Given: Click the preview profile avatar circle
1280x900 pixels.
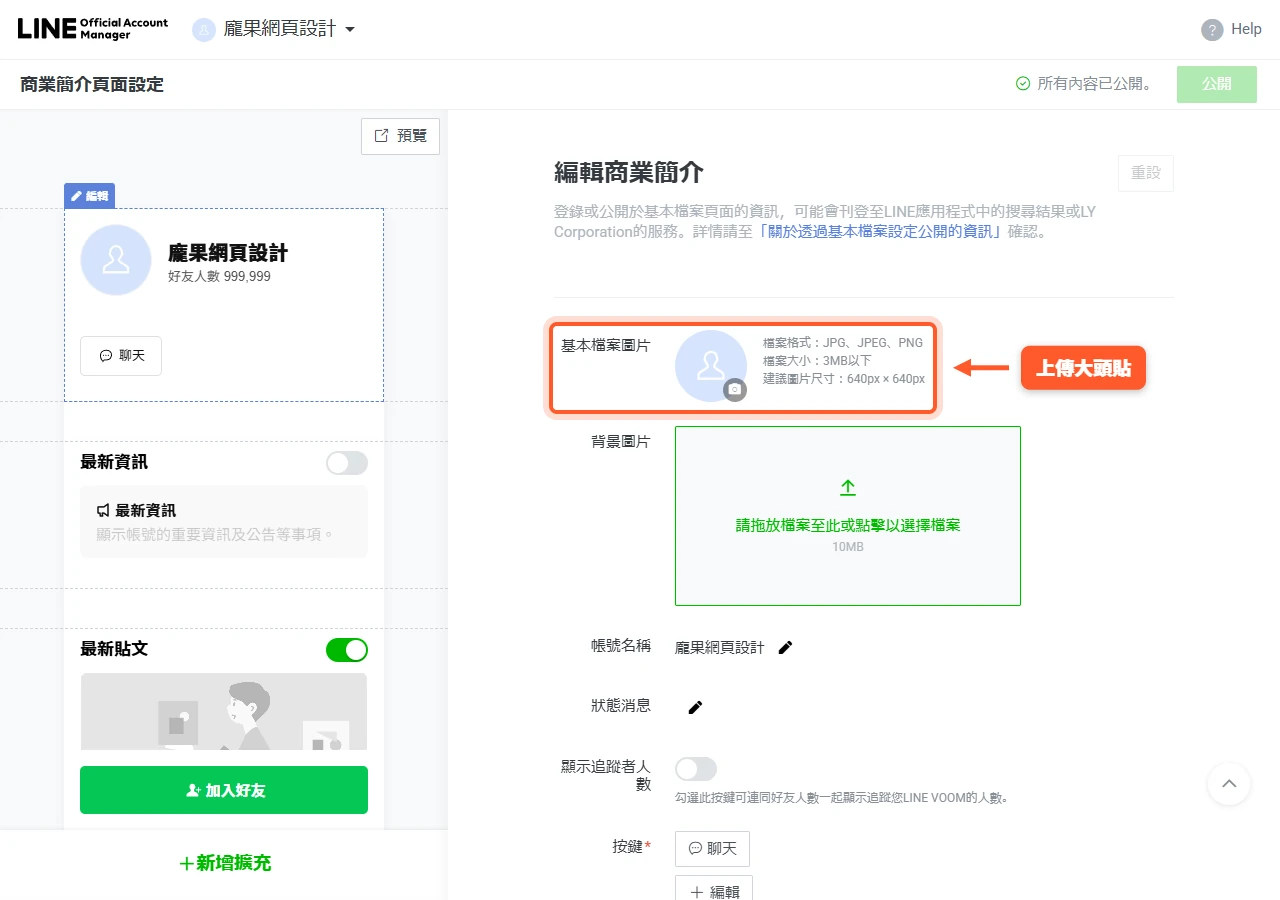Looking at the screenshot, I should [116, 260].
